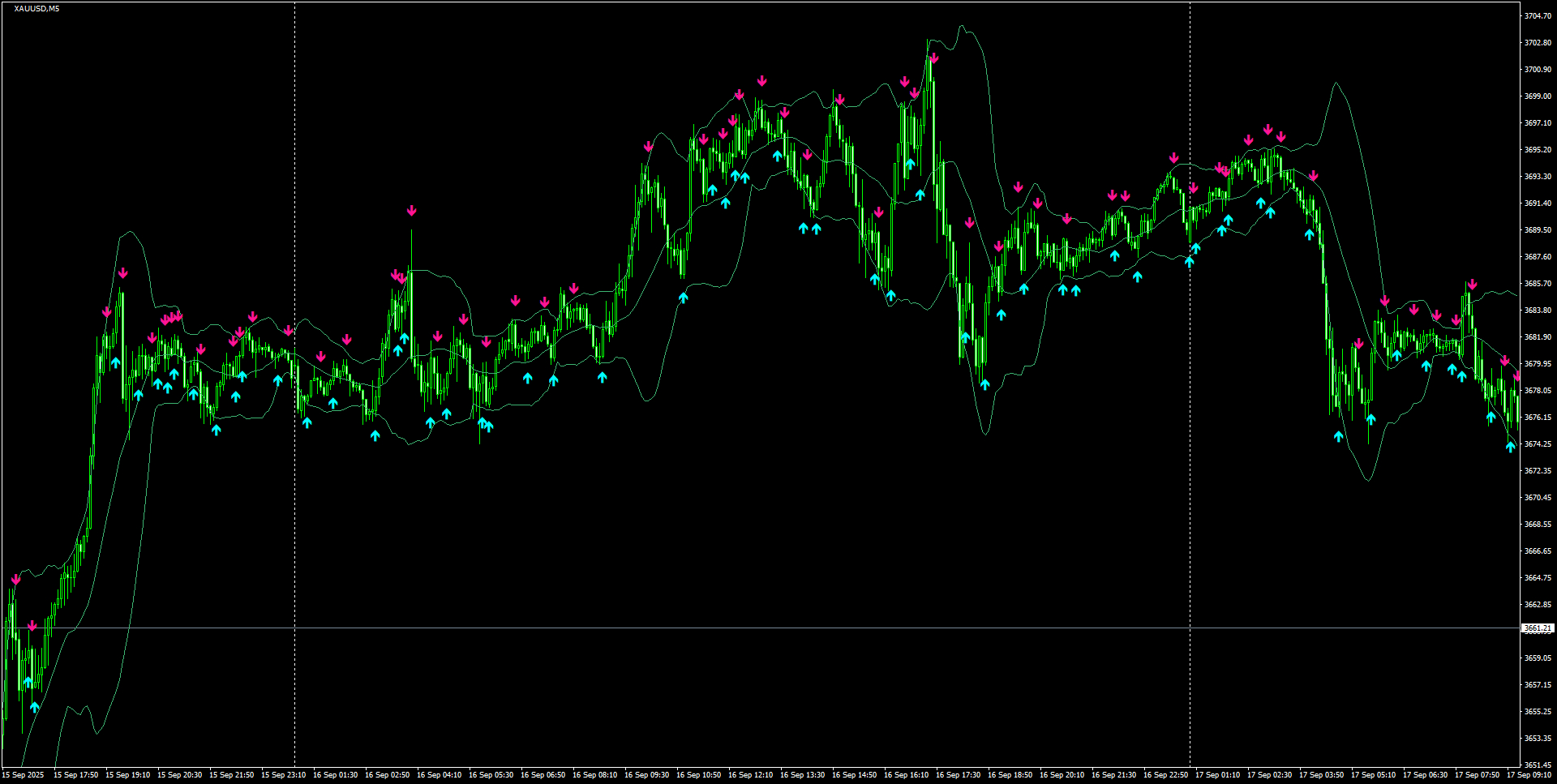The image size is (1557, 784).
Task: Click the 15 Sep 20:30 time label
Action: (179, 775)
